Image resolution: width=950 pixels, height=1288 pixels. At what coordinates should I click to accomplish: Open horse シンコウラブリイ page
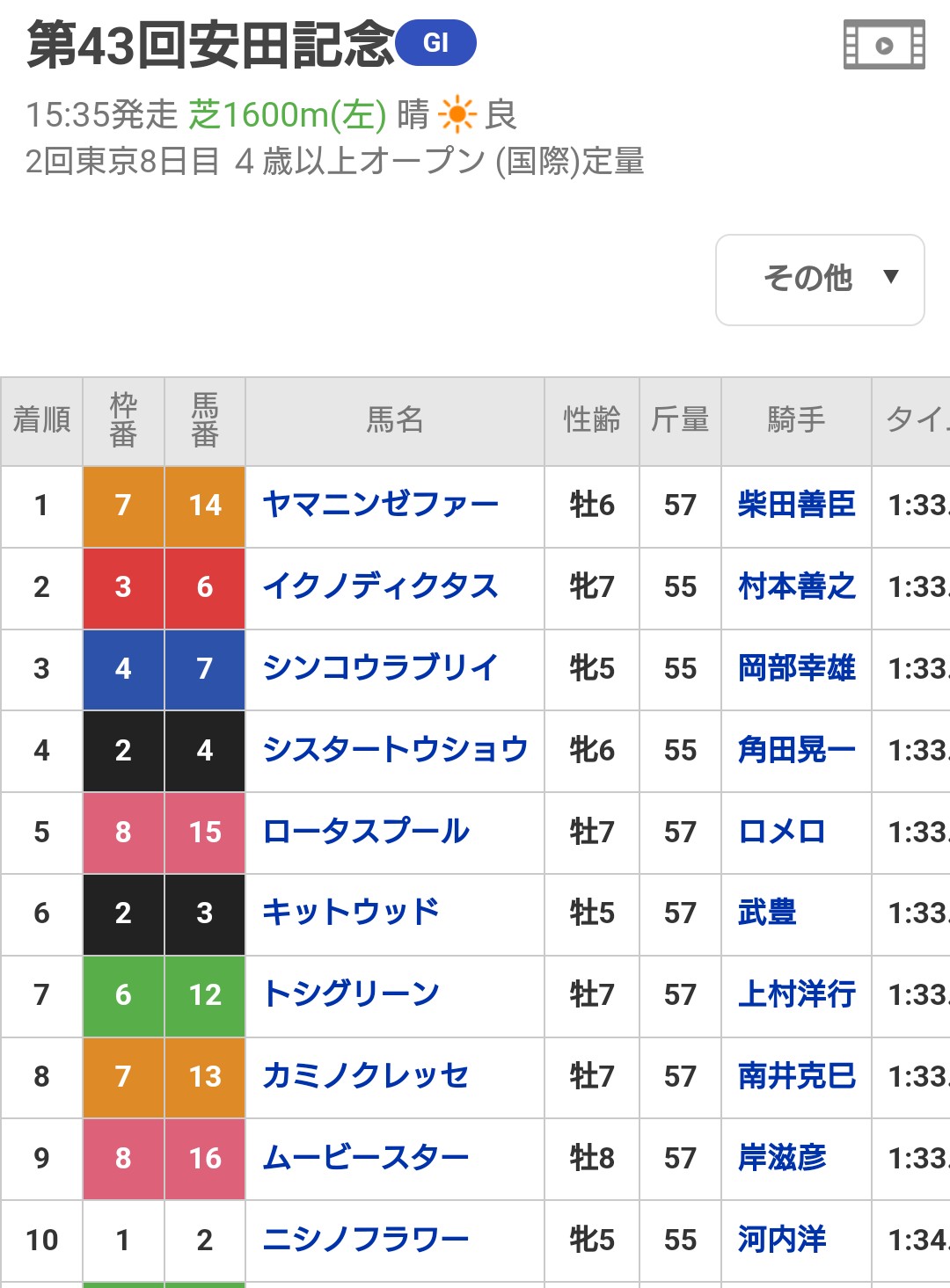[x=380, y=668]
